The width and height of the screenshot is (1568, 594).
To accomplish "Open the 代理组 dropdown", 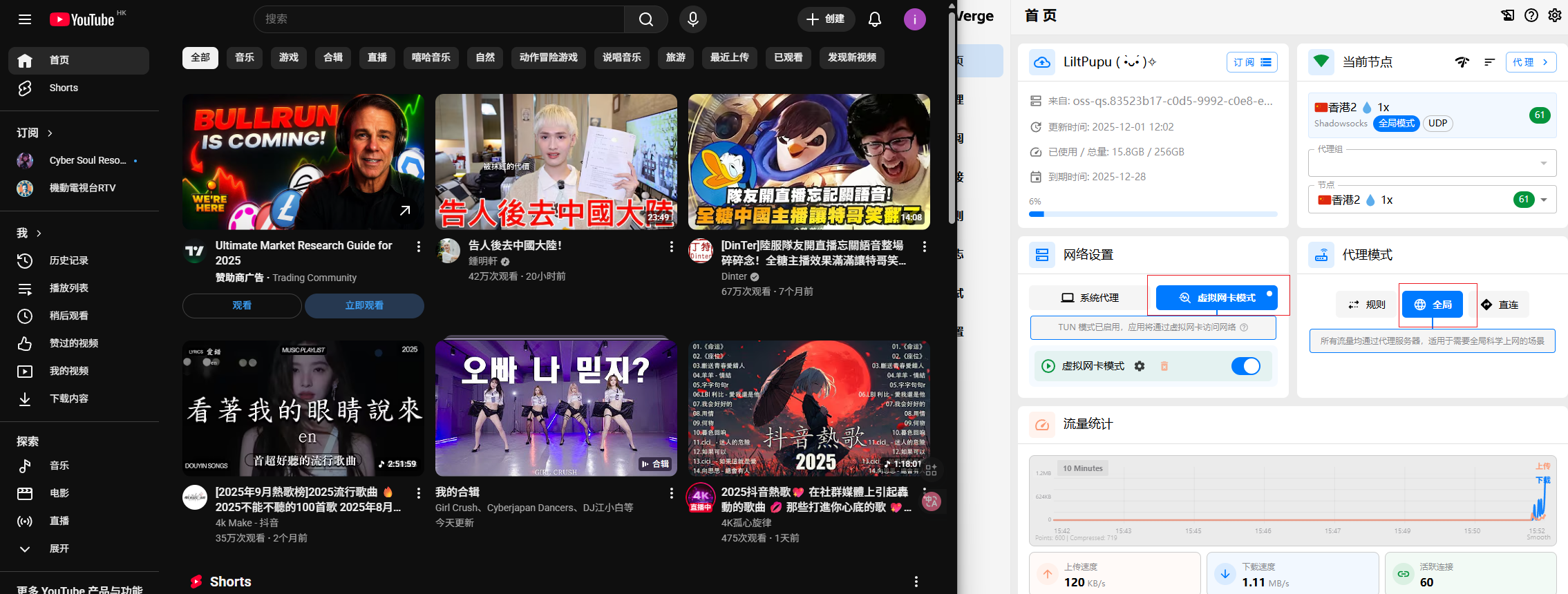I will coord(1432,164).
